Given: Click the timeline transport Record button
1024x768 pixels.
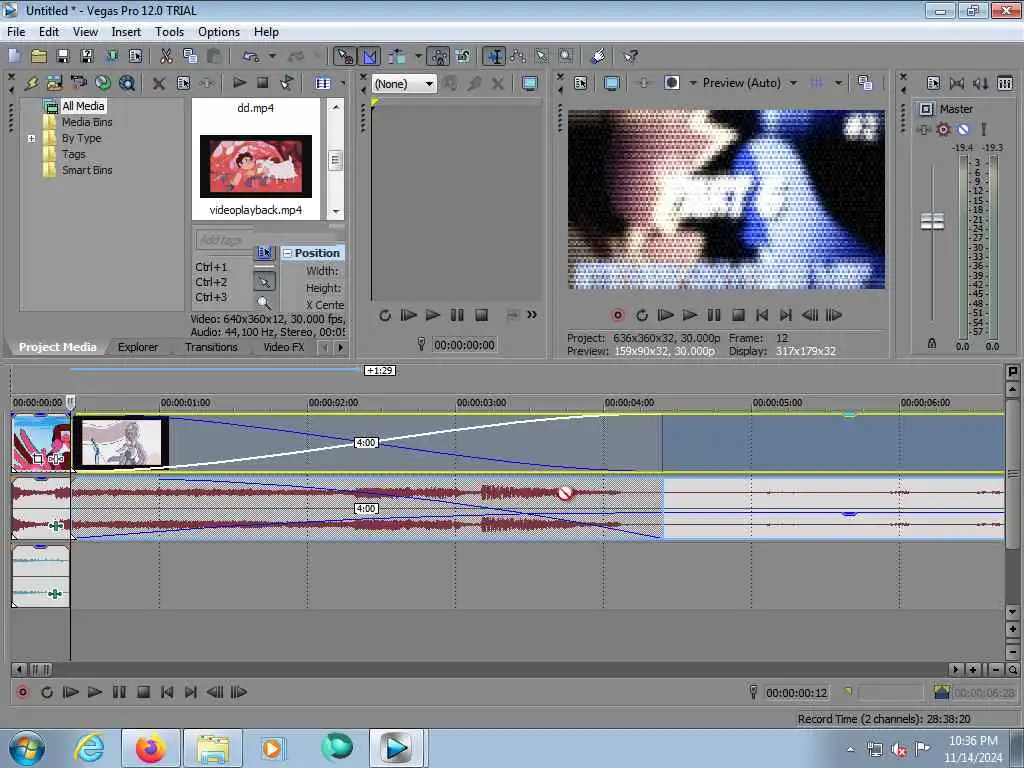Looking at the screenshot, I should click(x=23, y=692).
